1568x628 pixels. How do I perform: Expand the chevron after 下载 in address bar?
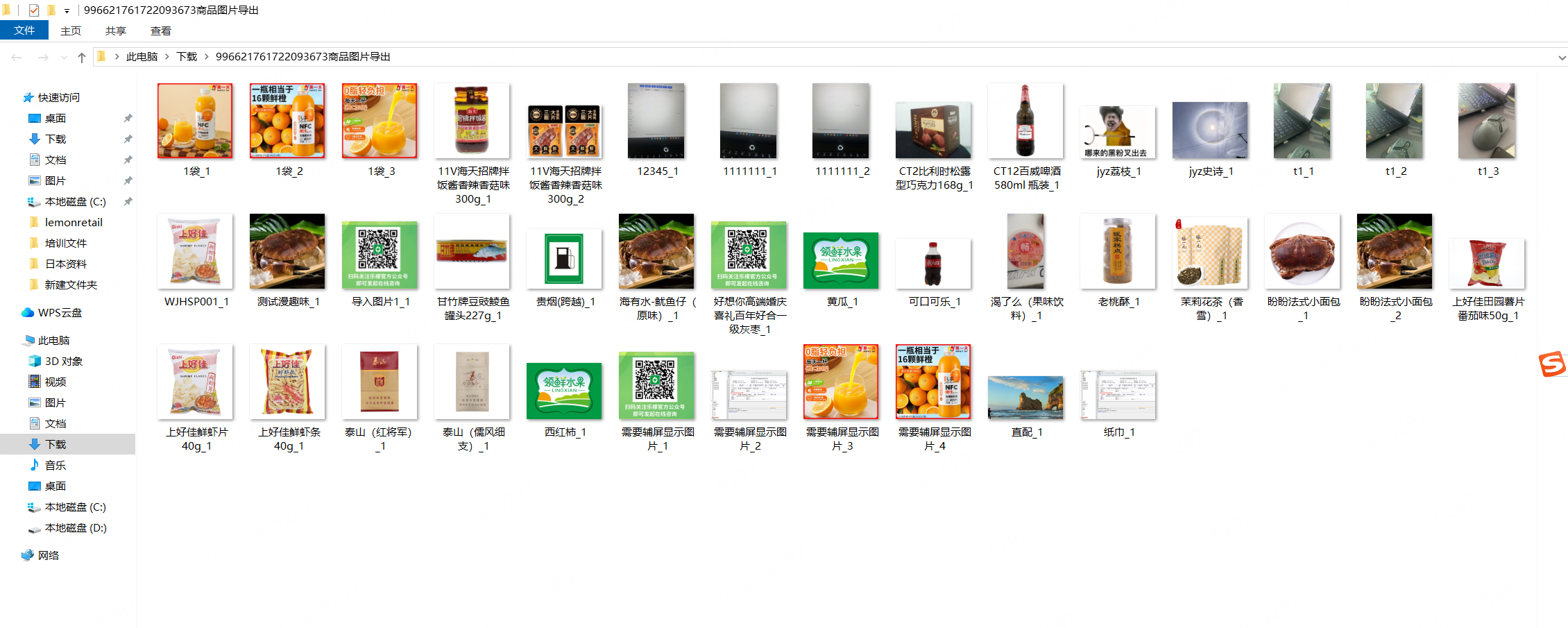coord(206,57)
